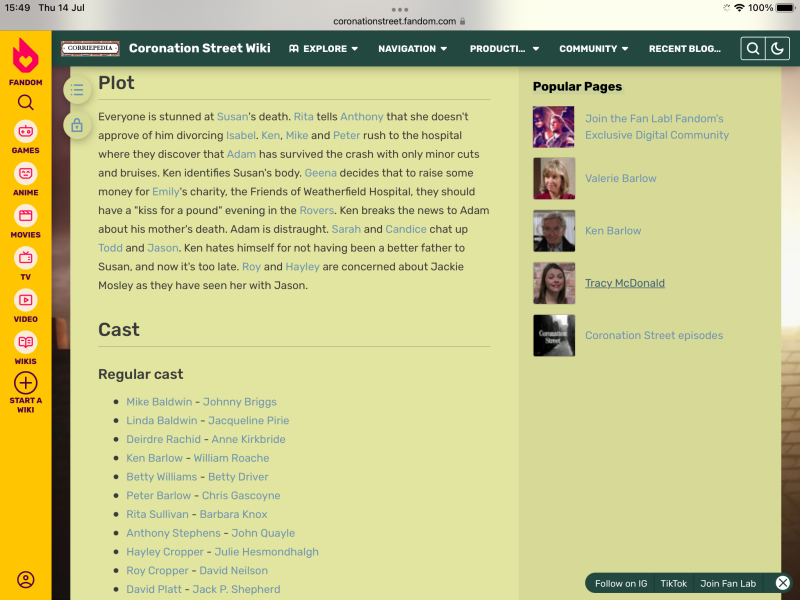
Task: Open the Recent Blog menu item
Action: 685,48
